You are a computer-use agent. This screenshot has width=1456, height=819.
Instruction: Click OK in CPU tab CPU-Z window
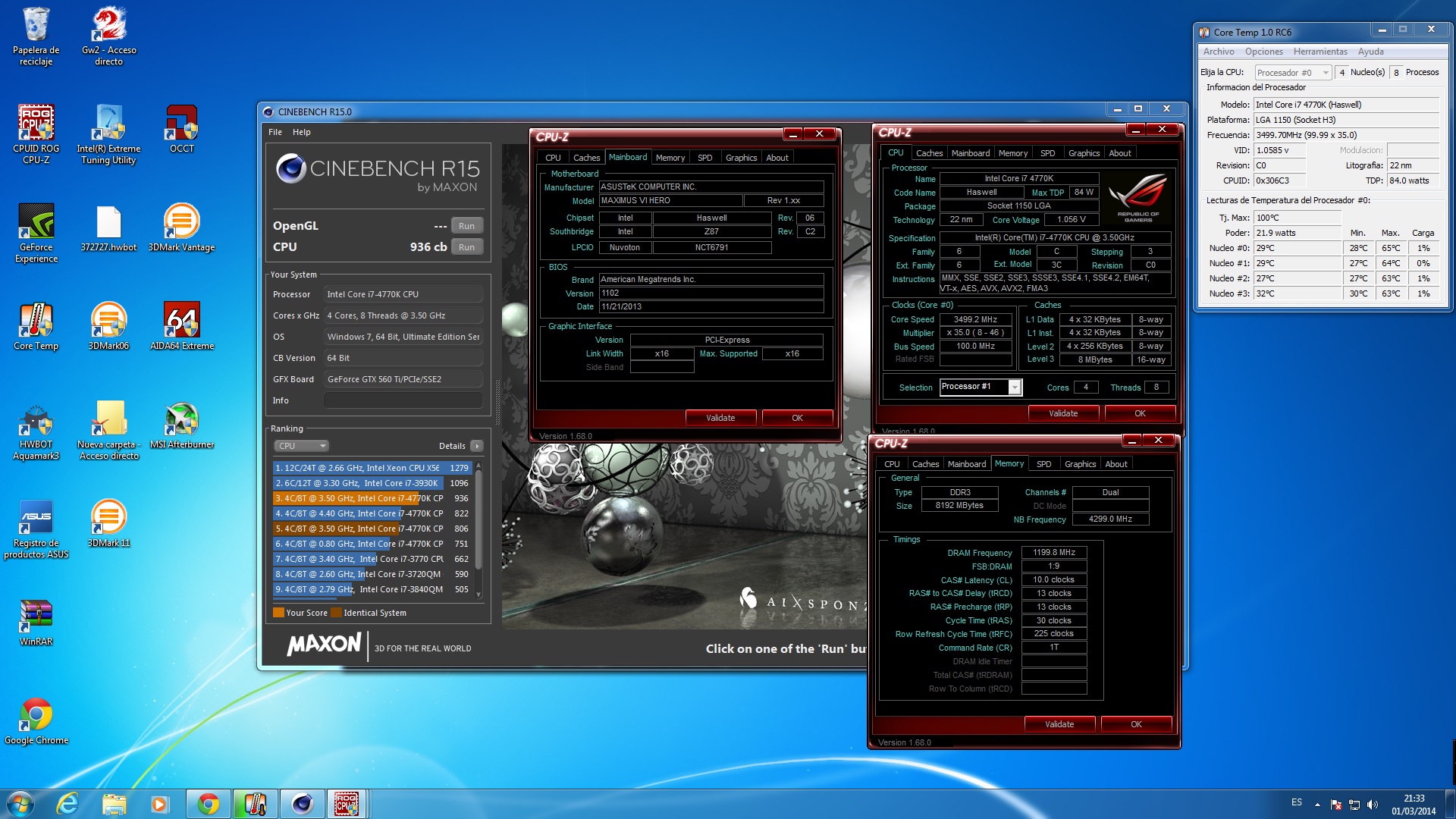[1140, 413]
